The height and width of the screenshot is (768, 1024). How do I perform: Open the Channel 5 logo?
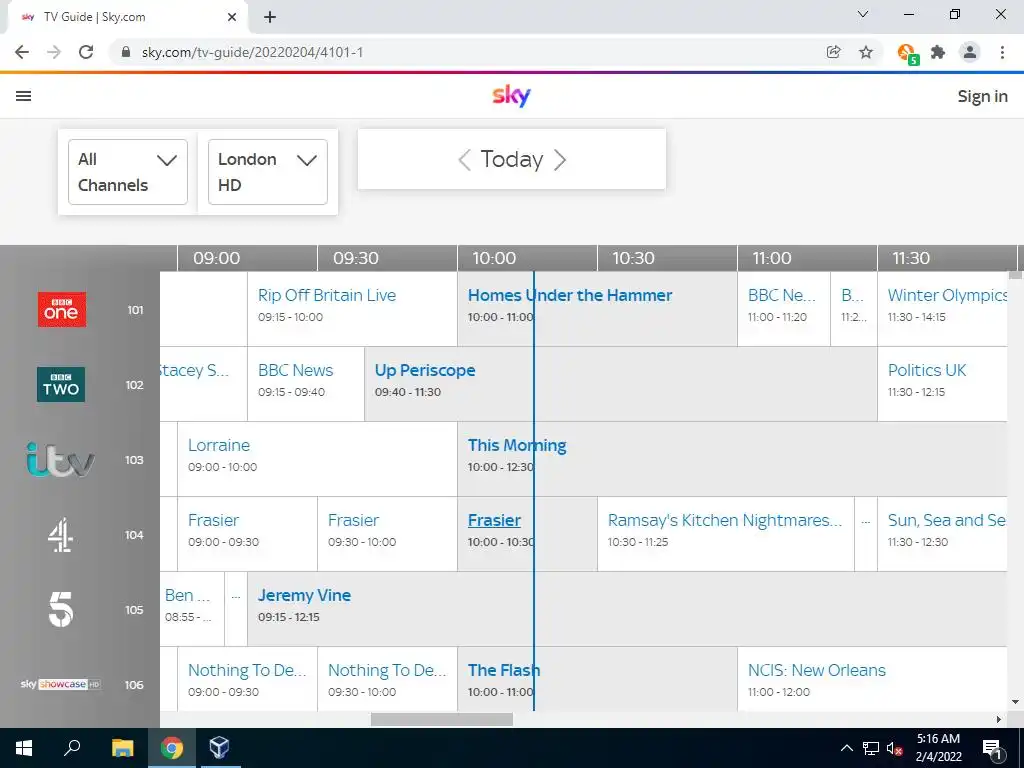61,609
